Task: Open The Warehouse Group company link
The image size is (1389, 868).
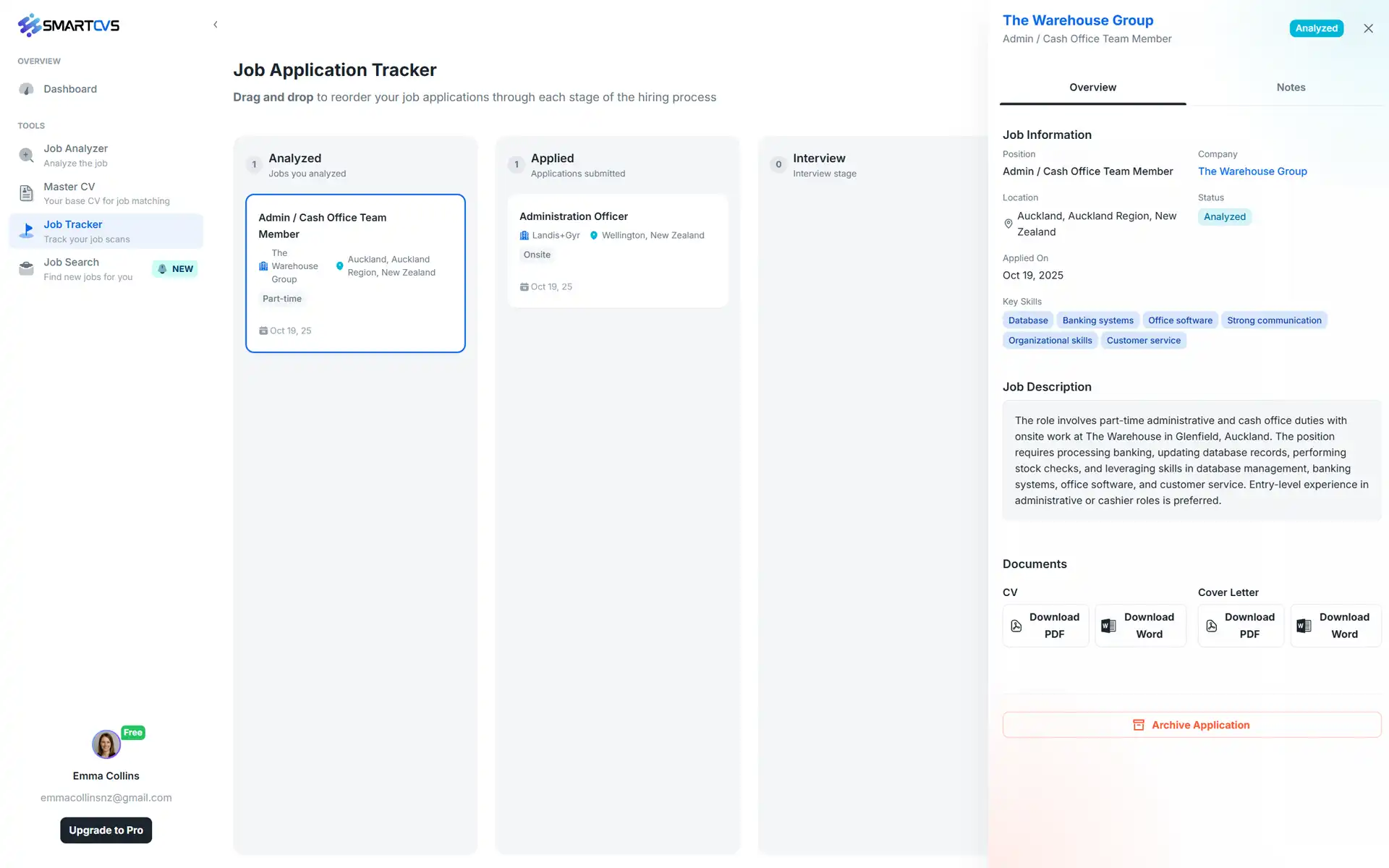Action: pos(1252,171)
